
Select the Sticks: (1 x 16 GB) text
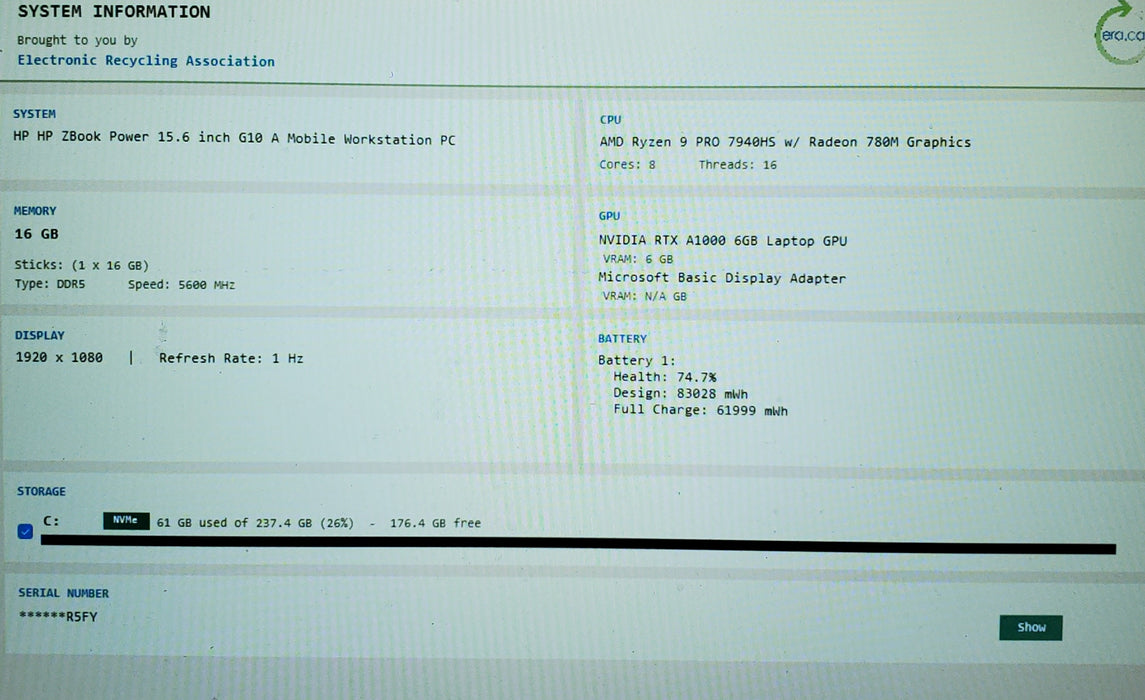(x=81, y=264)
